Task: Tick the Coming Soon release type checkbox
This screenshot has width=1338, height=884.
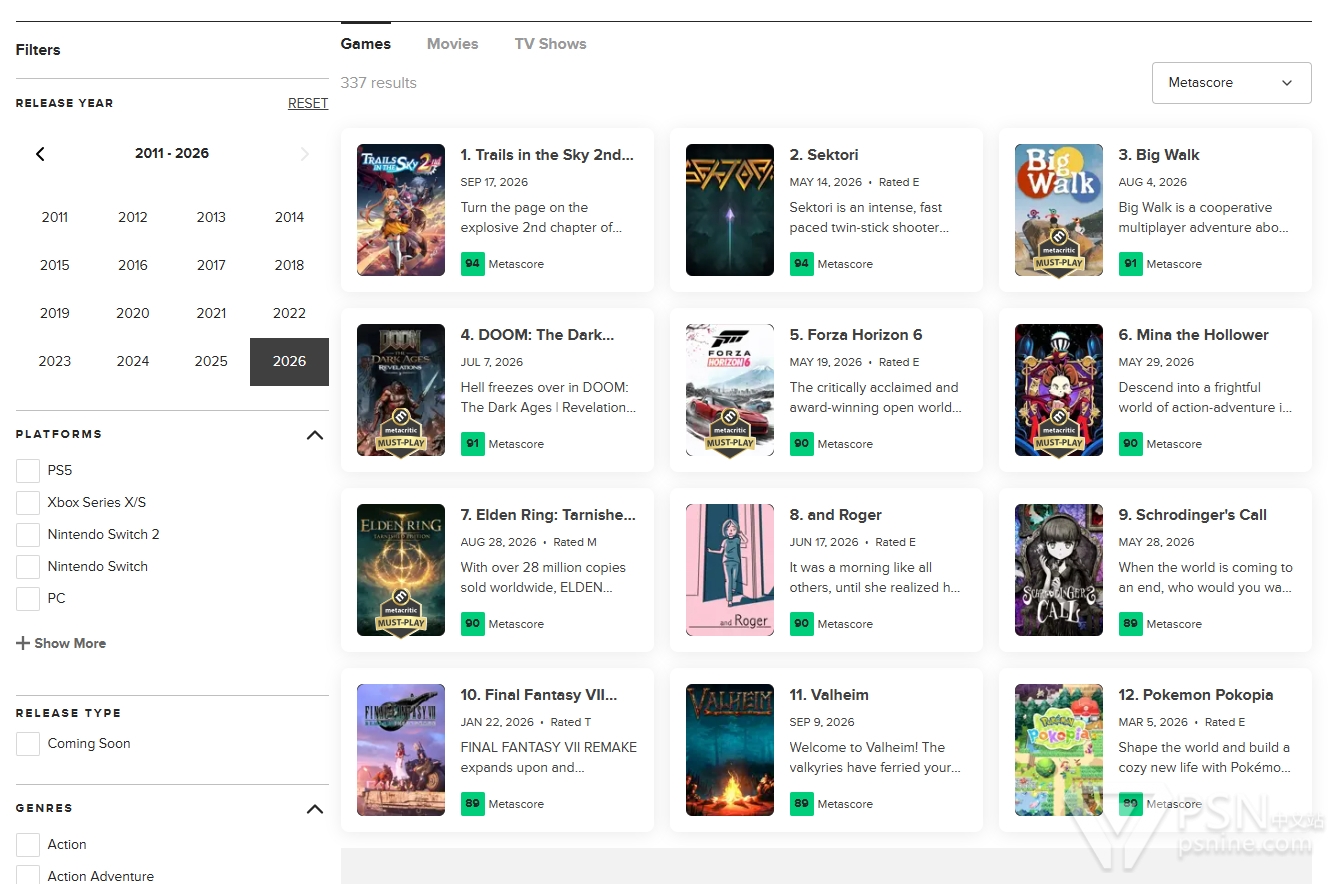Action: (x=28, y=743)
